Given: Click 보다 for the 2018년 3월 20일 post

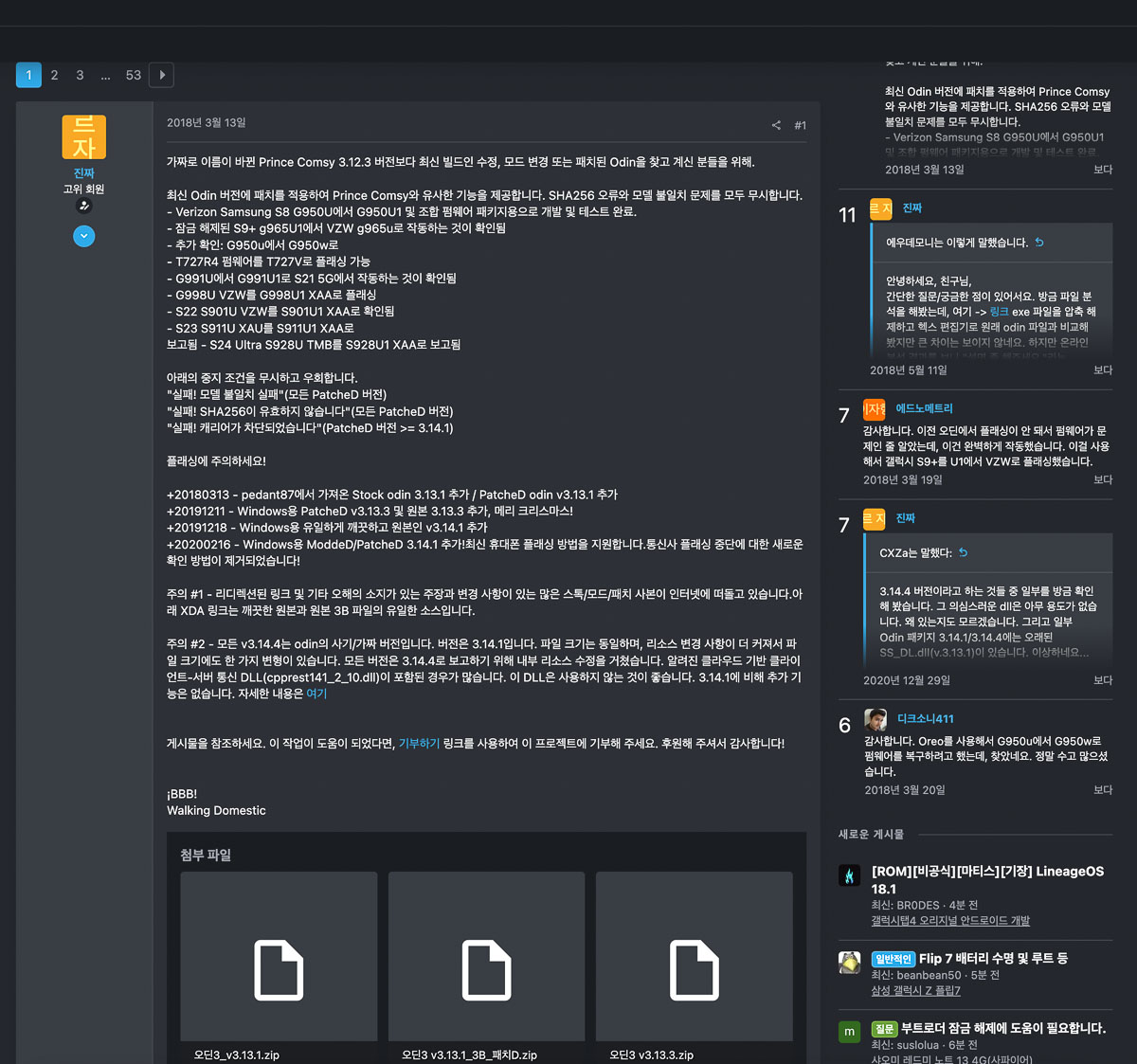Looking at the screenshot, I should tap(1103, 790).
